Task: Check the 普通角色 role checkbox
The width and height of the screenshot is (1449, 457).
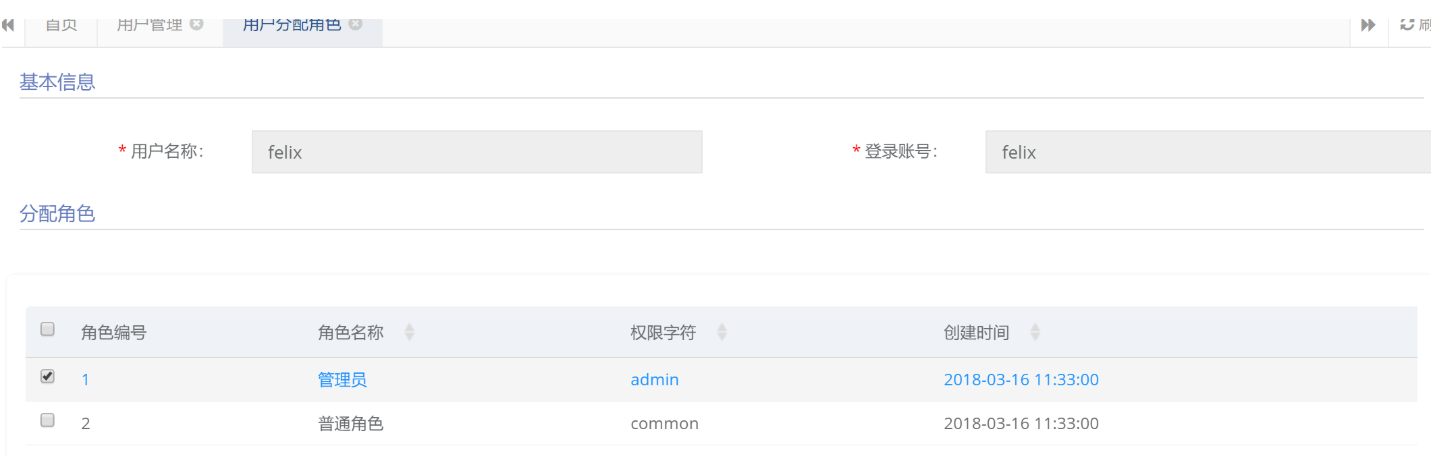Action: pyautogui.click(x=47, y=421)
